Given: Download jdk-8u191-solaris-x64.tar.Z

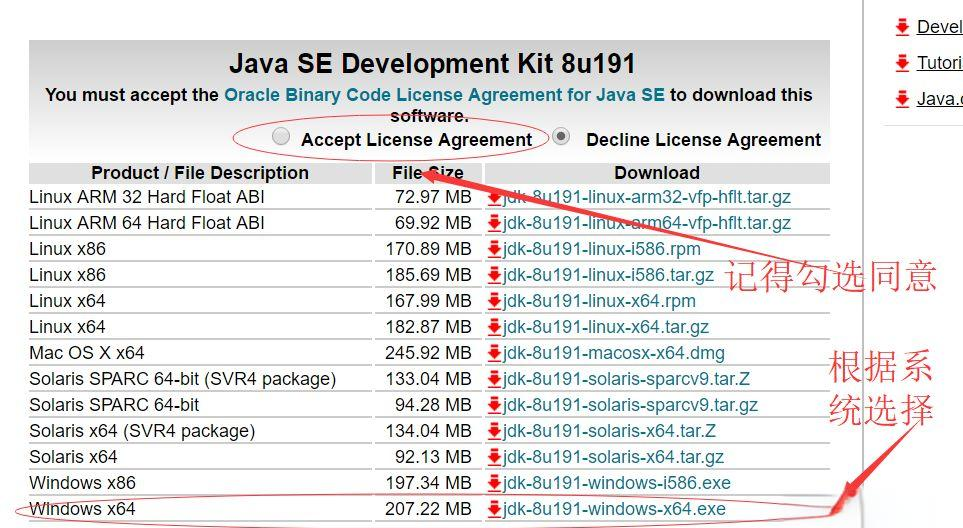Looking at the screenshot, I should [609, 431].
